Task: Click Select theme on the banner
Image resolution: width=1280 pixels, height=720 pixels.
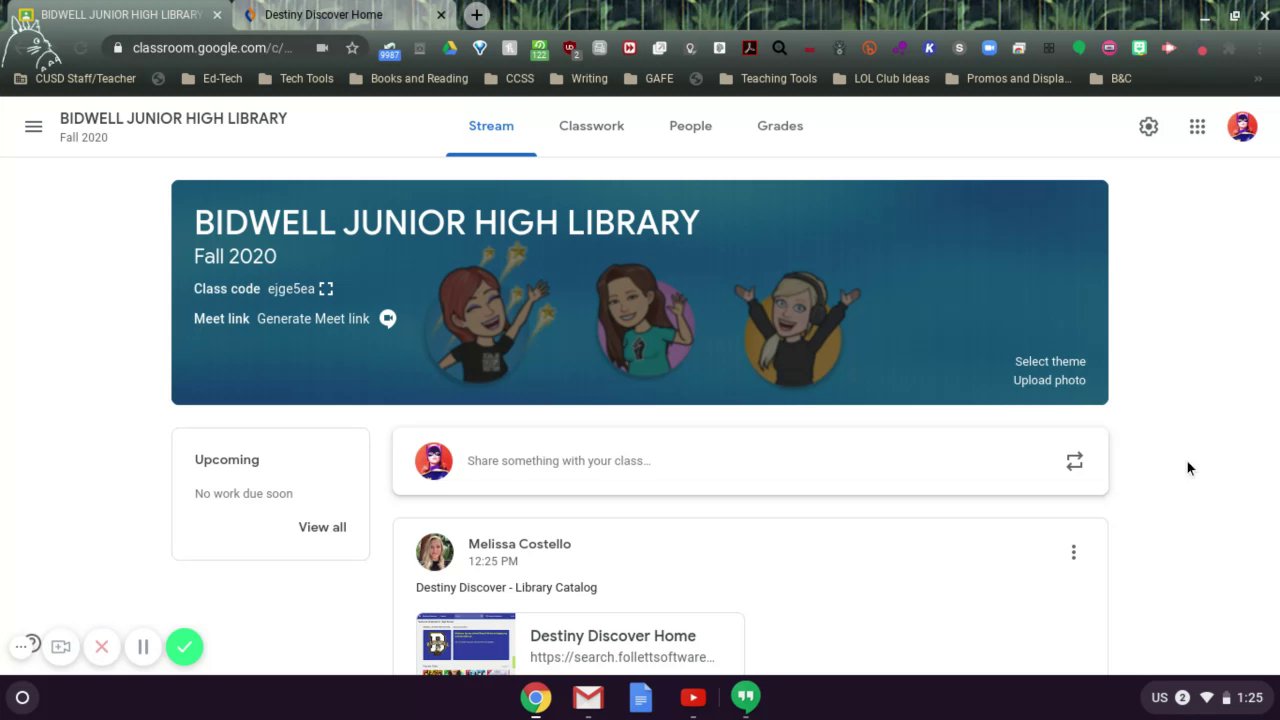Action: pos(1050,362)
